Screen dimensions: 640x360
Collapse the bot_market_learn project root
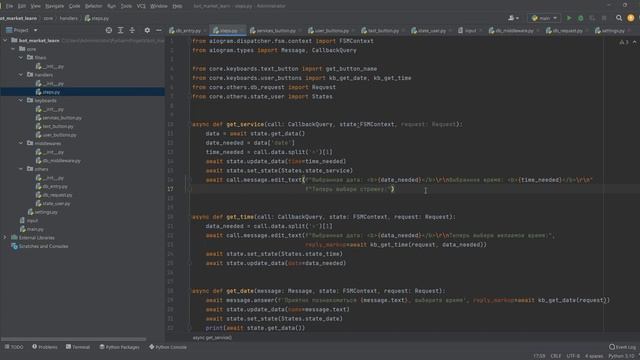pos(5,40)
